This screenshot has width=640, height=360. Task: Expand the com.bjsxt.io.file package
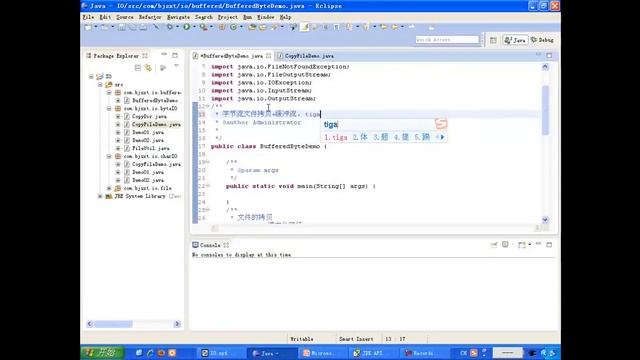(x=109, y=188)
